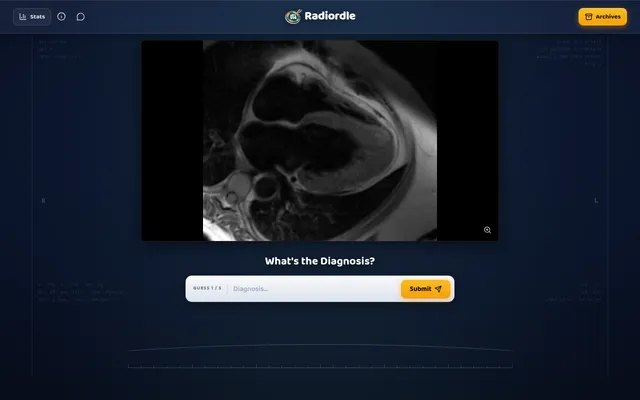Click the Radiordle logo icon
The height and width of the screenshot is (400, 640).
tap(293, 17)
